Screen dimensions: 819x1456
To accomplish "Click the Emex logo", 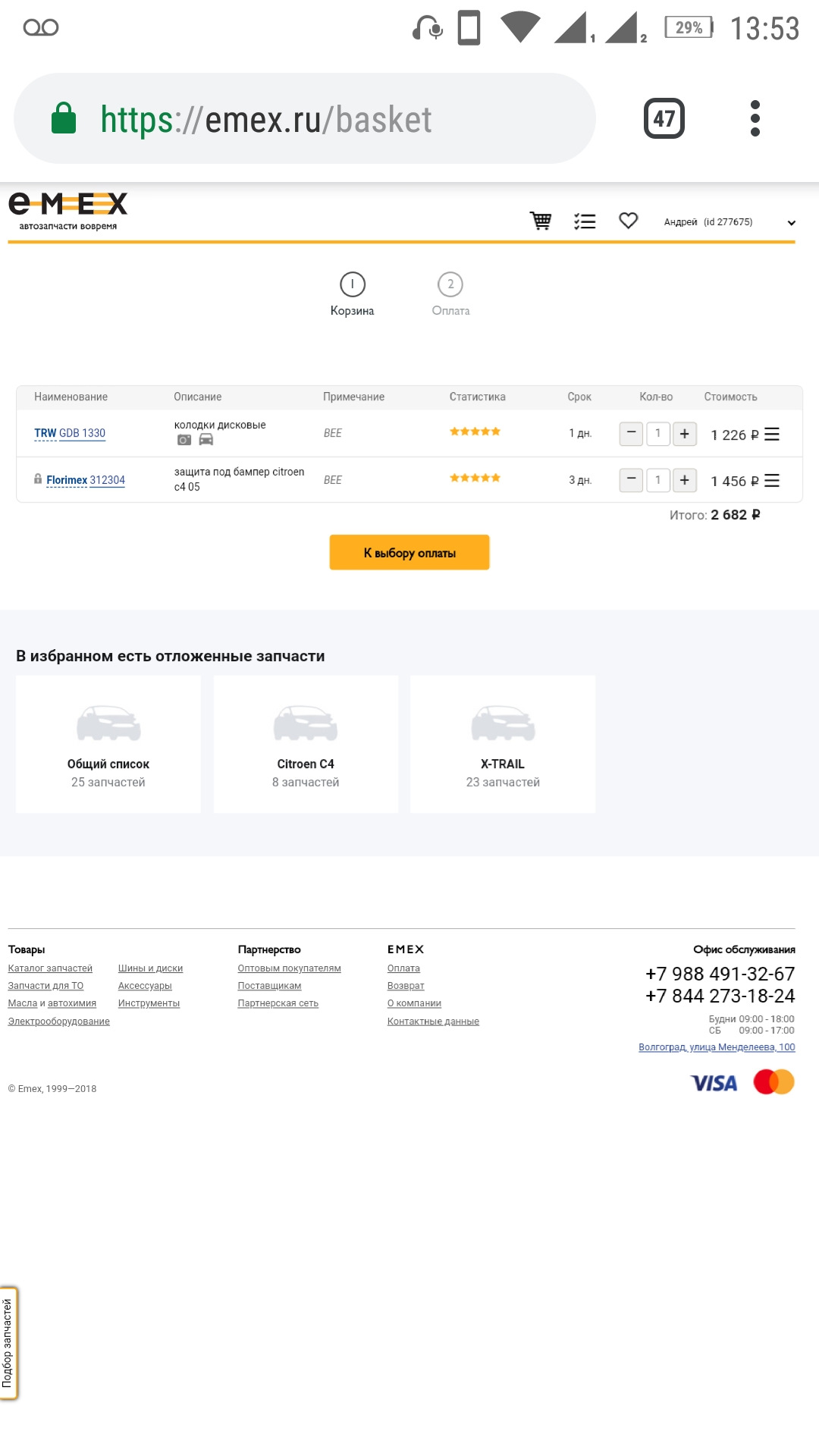I will click(68, 210).
